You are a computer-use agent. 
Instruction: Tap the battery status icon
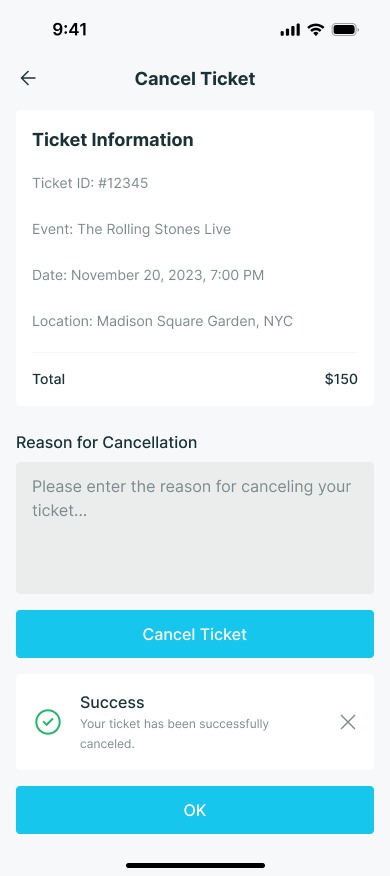coord(345,30)
